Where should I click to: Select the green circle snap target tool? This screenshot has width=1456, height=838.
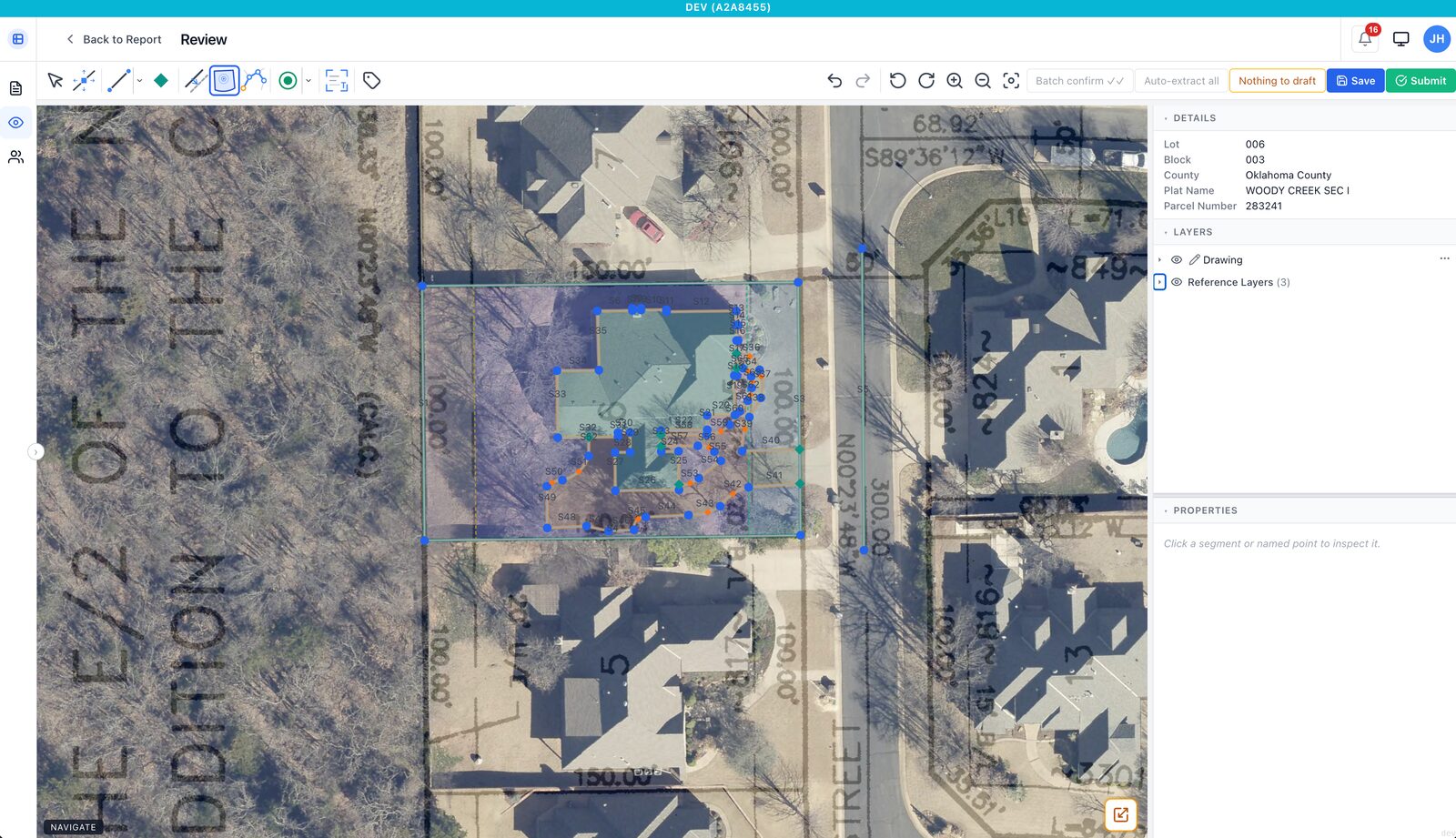pos(288,80)
